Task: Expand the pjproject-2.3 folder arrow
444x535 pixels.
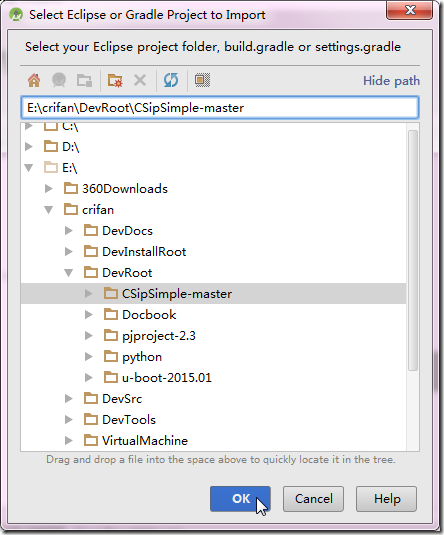Action: (88, 335)
